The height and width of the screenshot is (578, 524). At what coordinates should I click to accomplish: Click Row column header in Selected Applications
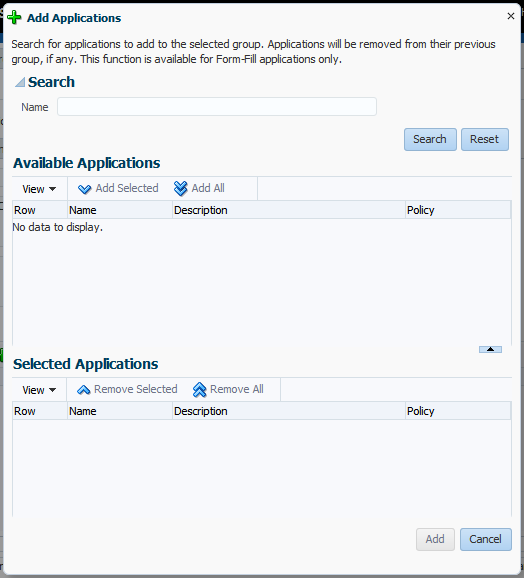click(40, 411)
